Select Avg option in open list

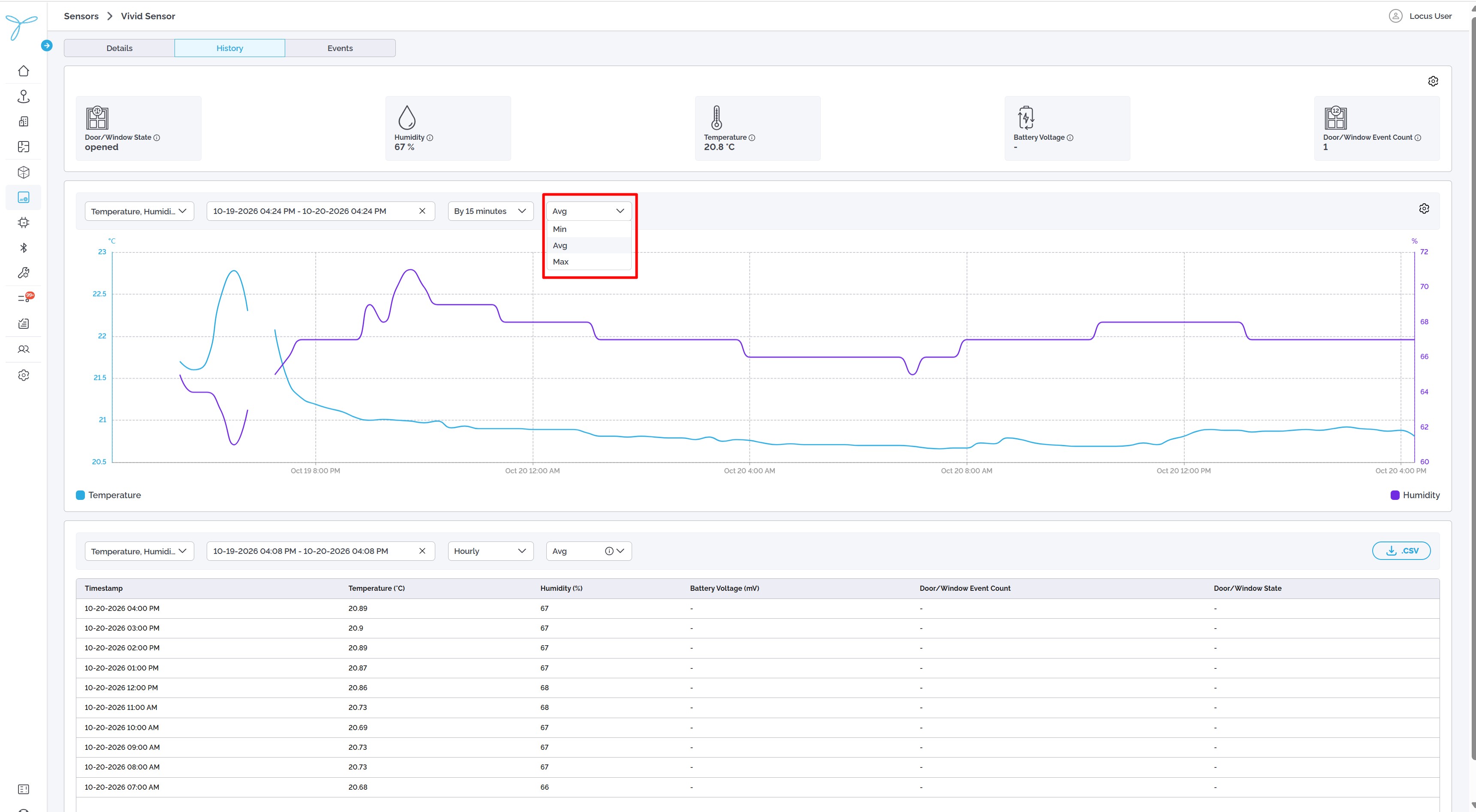pyautogui.click(x=589, y=245)
